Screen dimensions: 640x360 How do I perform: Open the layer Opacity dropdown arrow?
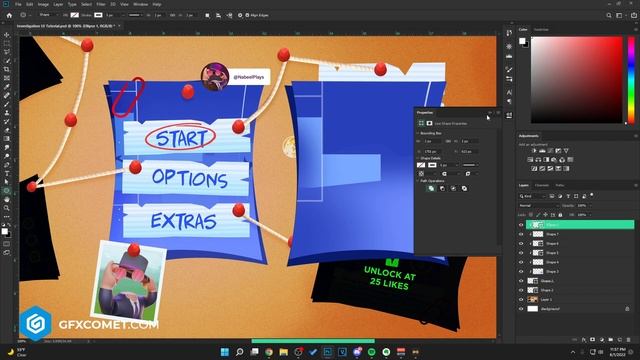pos(591,205)
